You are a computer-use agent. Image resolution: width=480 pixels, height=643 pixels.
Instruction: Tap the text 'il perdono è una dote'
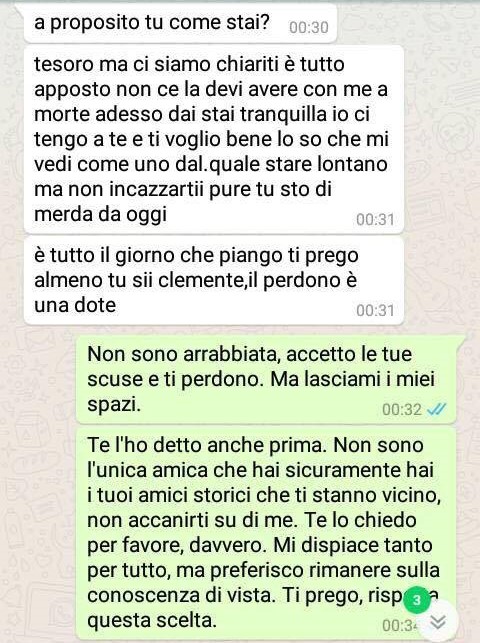click(x=196, y=293)
